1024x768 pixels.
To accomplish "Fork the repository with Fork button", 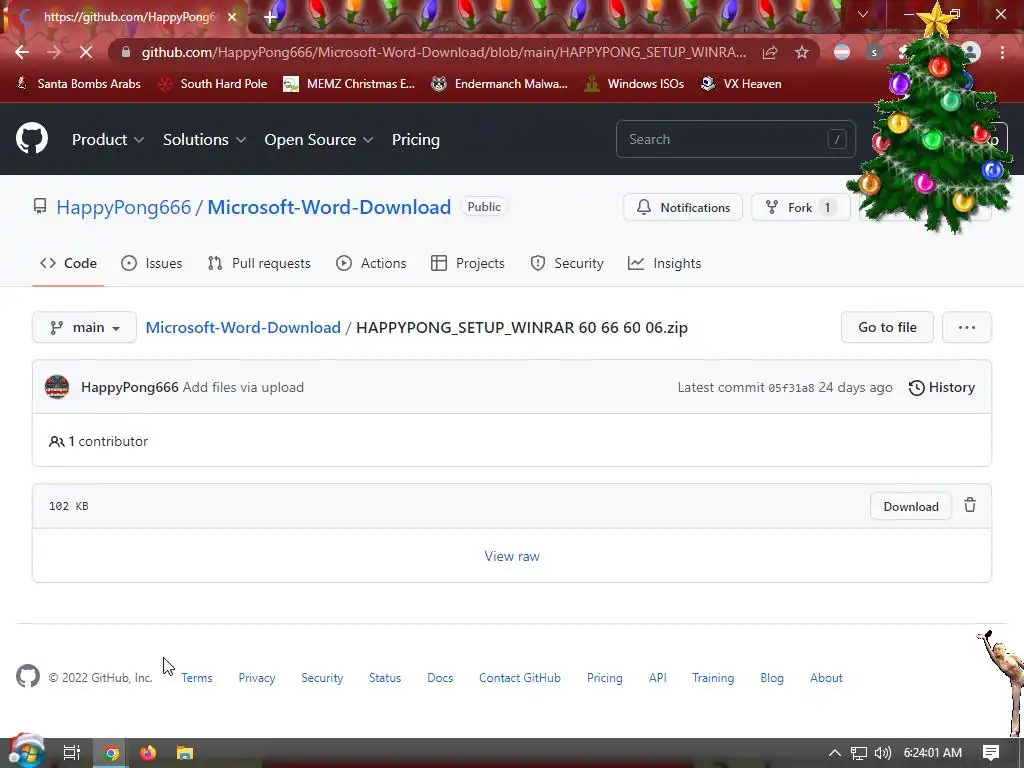I will (801, 207).
